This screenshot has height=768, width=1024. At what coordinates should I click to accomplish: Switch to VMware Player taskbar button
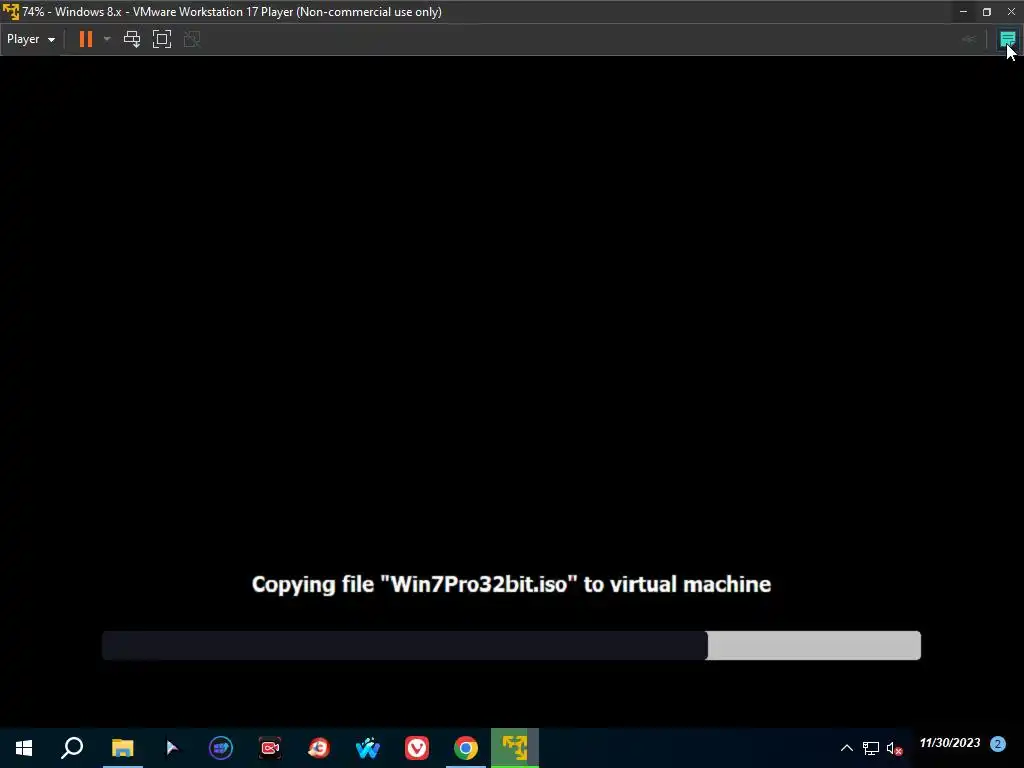[x=515, y=748]
